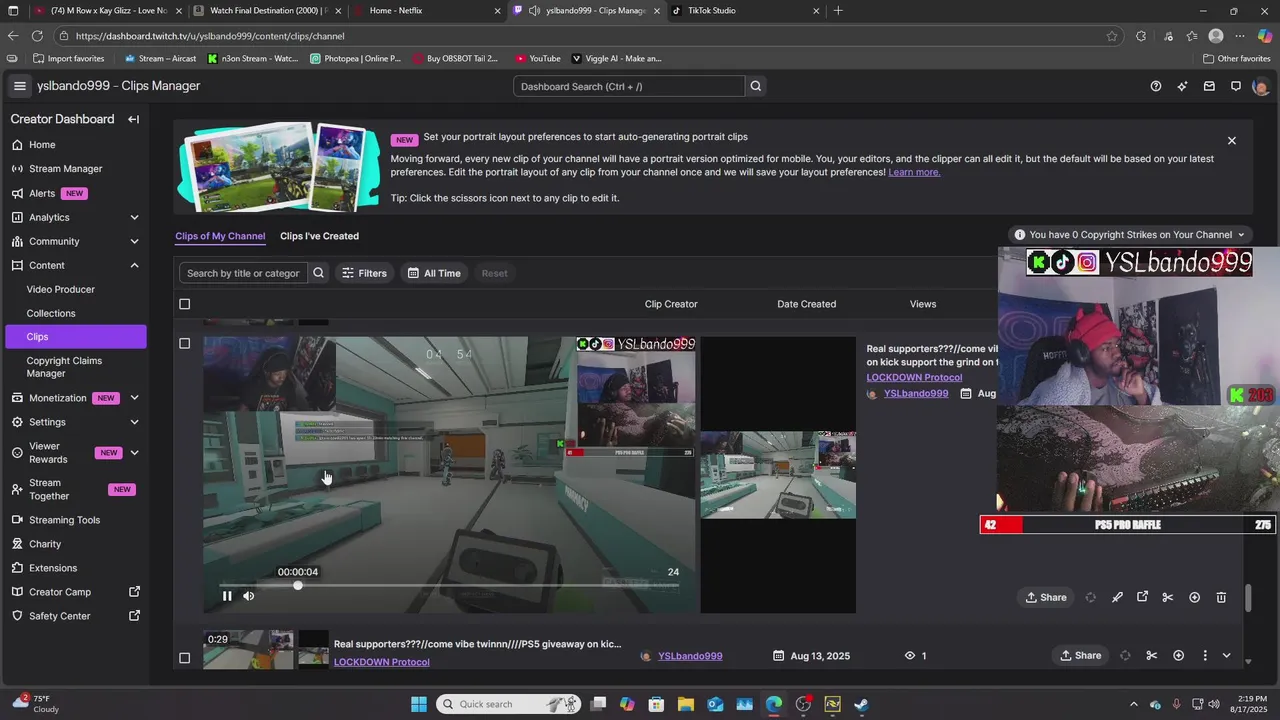The width and height of the screenshot is (1280, 720).
Task: Open browser settings and more menu
Action: (x=1240, y=36)
